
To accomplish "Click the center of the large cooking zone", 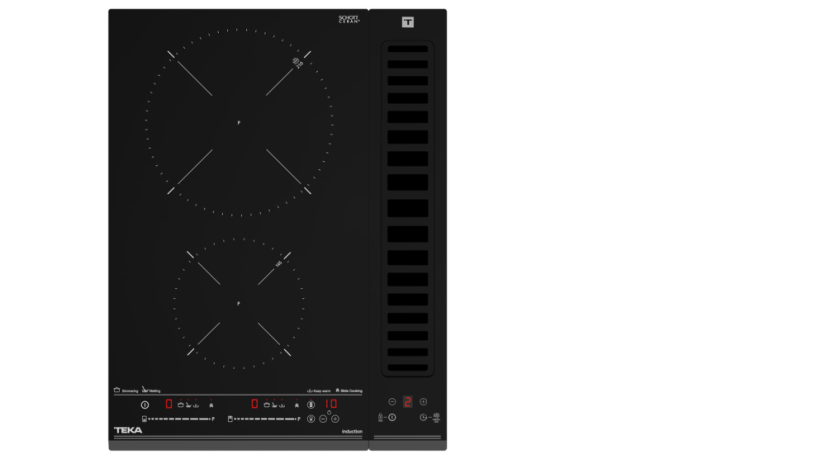I will coord(239,122).
